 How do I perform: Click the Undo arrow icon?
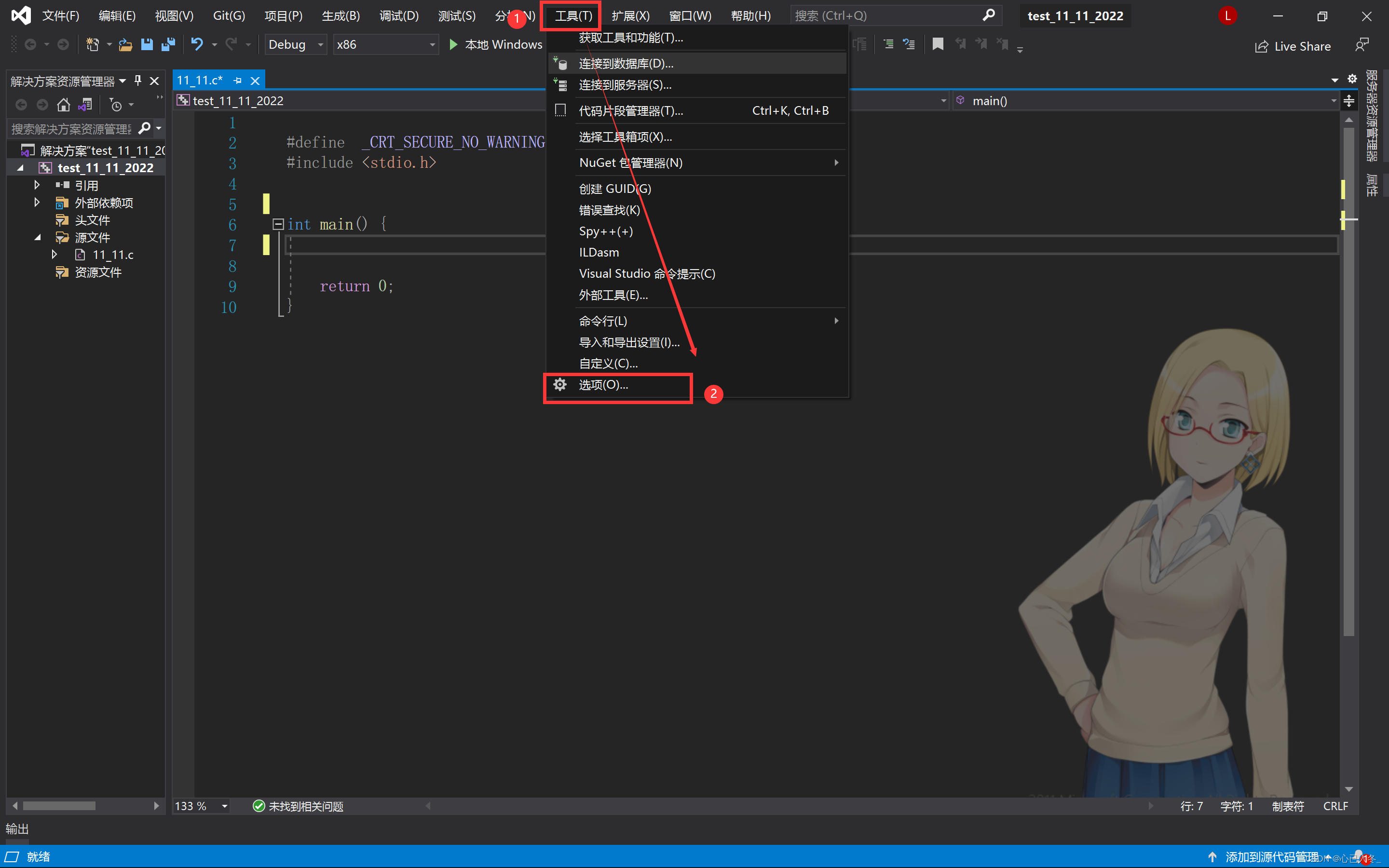click(x=197, y=44)
